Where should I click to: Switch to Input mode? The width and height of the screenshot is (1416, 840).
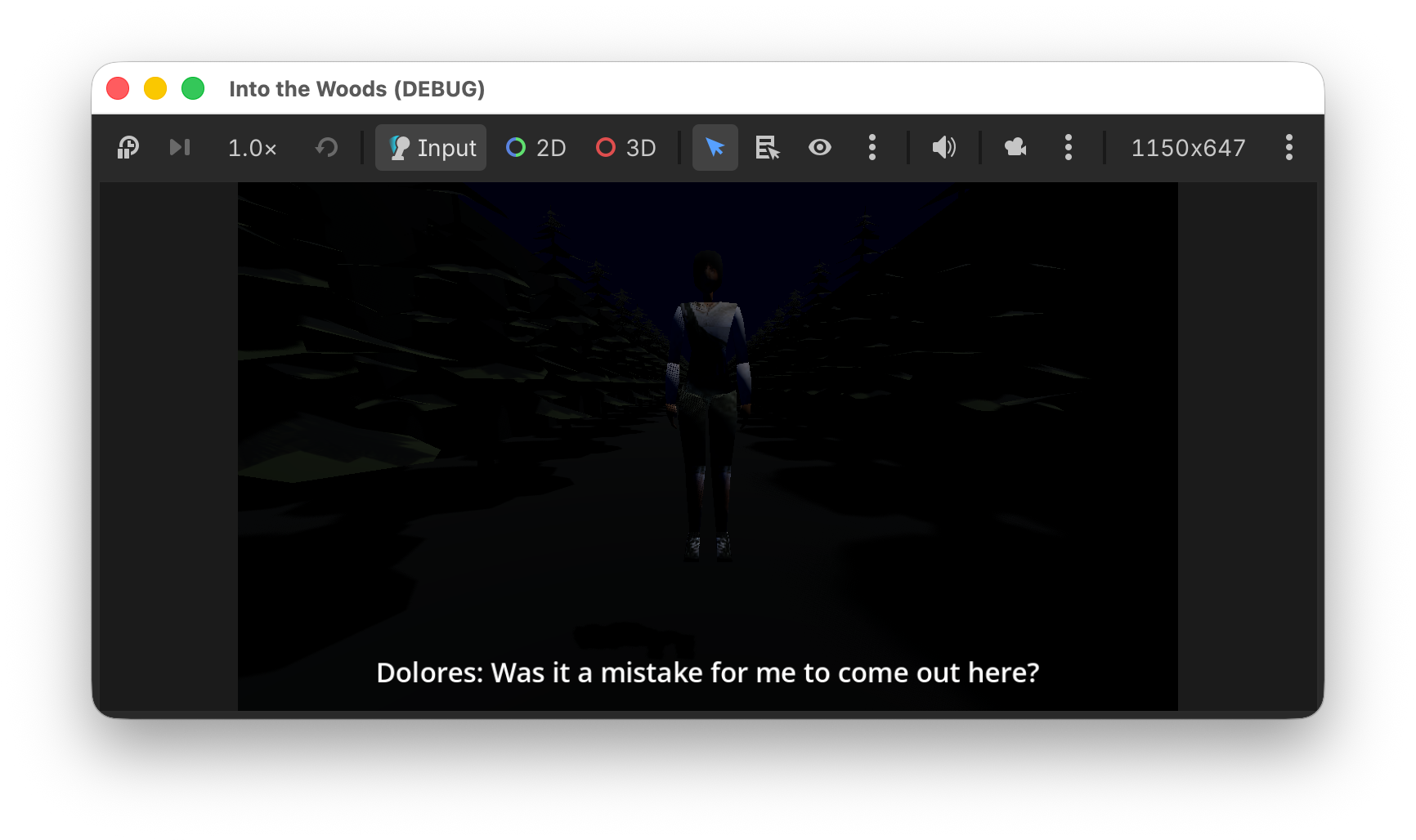431,148
